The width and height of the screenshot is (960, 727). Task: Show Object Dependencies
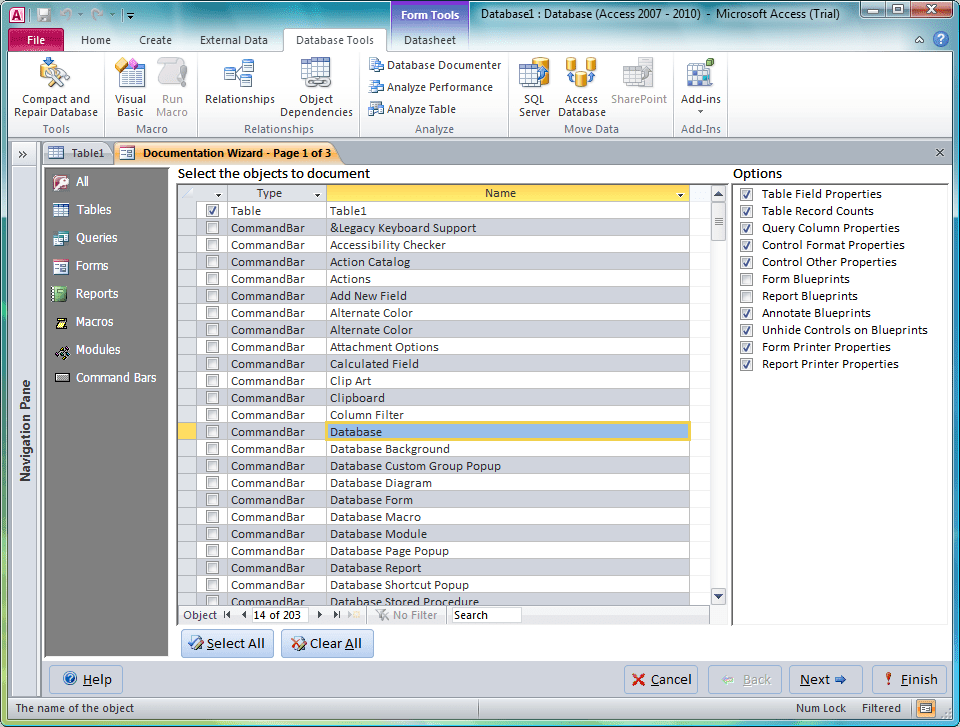316,87
